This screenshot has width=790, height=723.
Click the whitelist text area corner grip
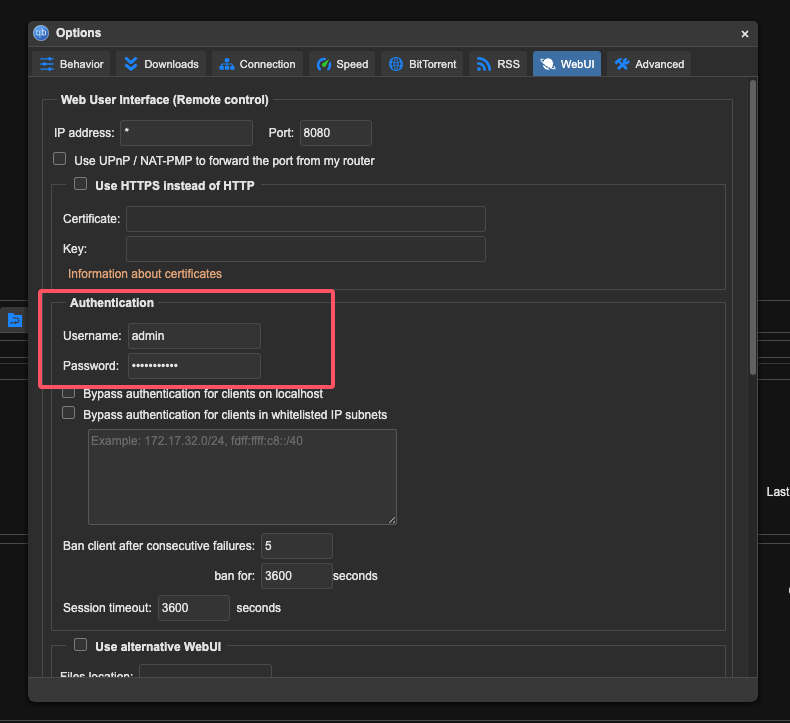[x=392, y=520]
